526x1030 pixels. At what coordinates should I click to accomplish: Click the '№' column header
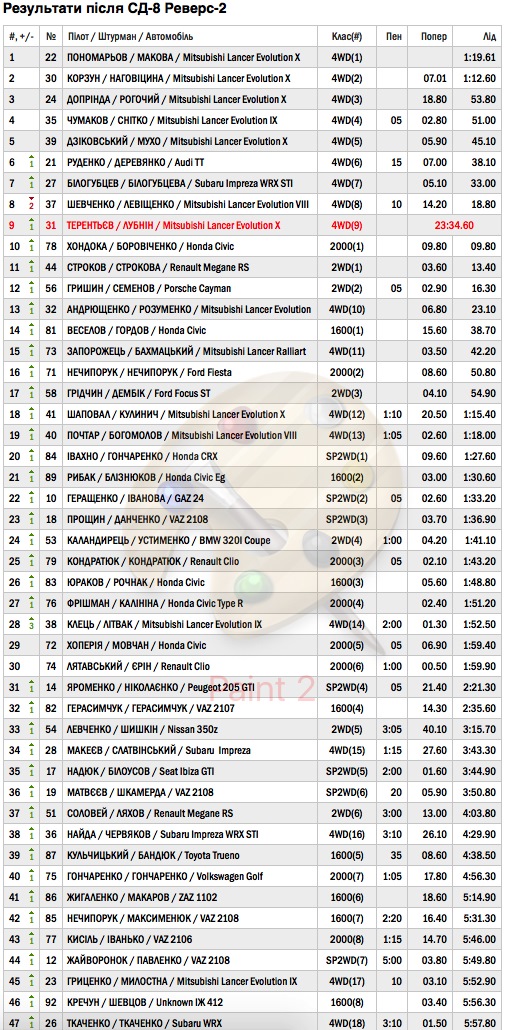point(51,37)
